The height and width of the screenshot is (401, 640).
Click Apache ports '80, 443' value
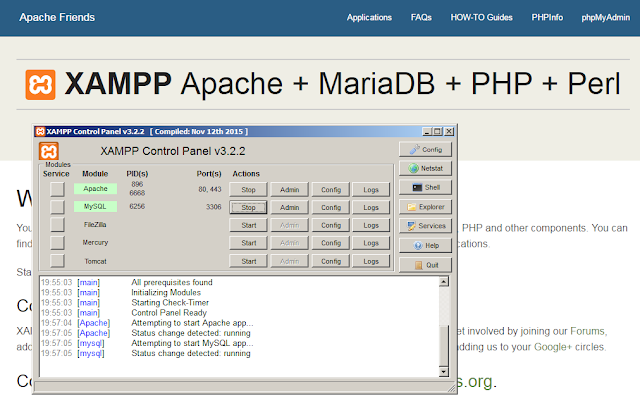click(210, 189)
